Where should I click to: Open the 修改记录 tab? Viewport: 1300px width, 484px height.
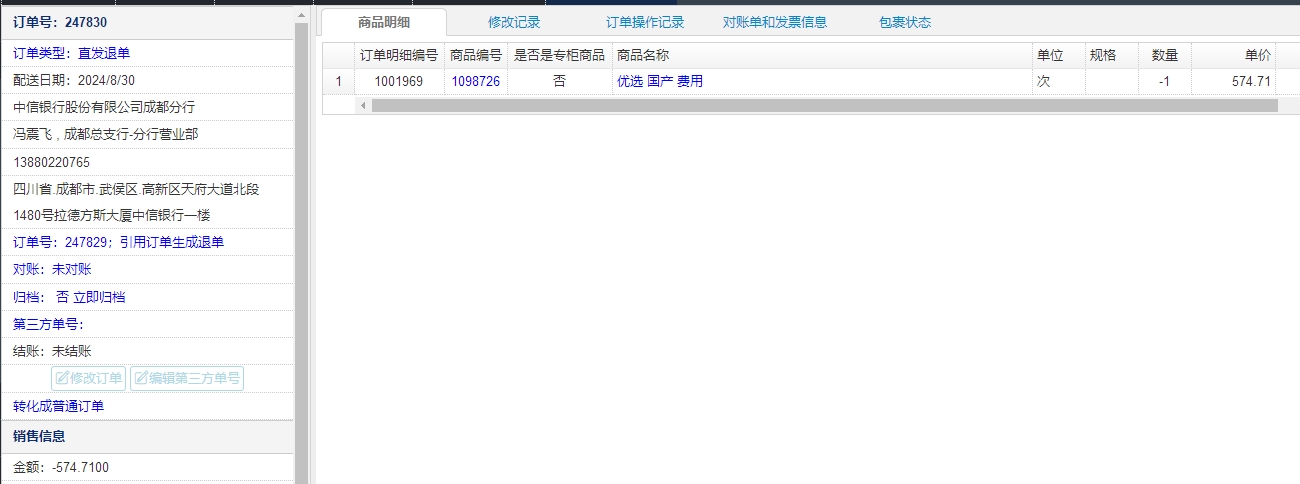[x=514, y=22]
